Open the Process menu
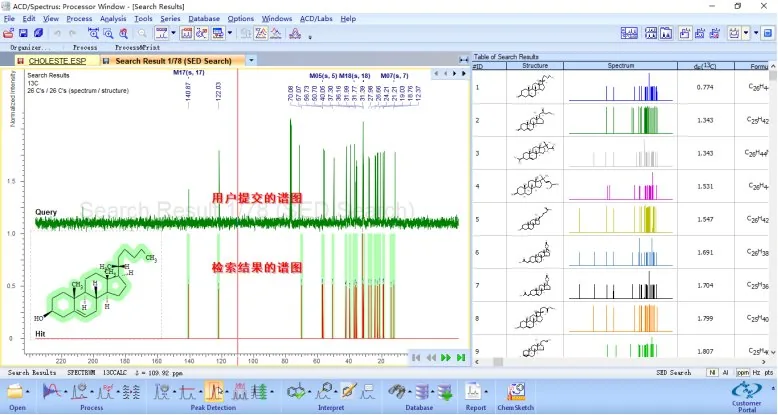 click(x=79, y=19)
